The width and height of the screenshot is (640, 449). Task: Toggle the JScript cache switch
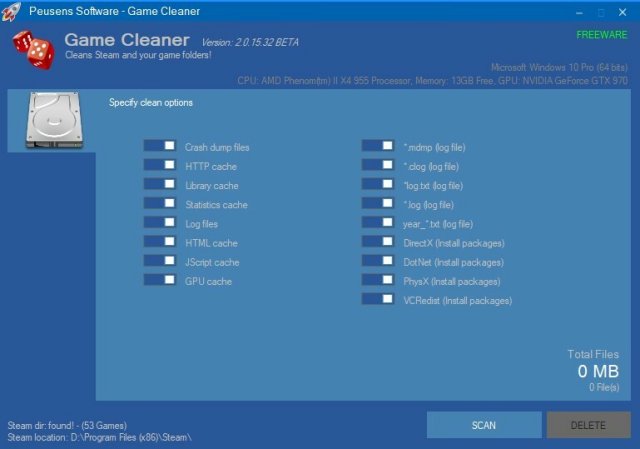click(160, 261)
